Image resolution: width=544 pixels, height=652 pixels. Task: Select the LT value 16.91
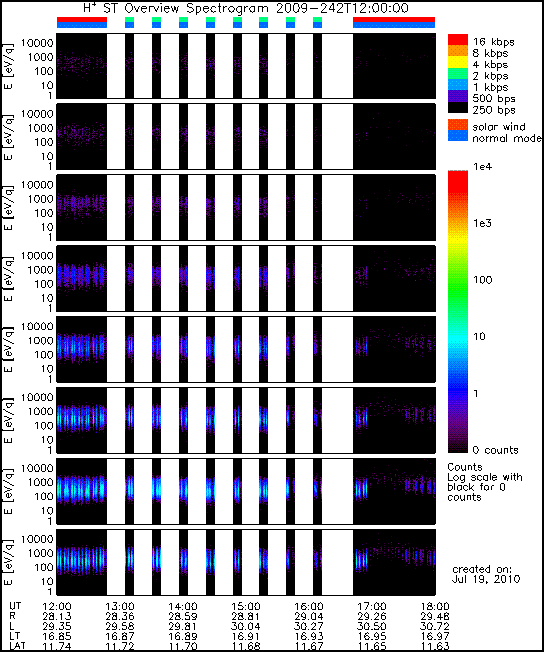click(246, 636)
